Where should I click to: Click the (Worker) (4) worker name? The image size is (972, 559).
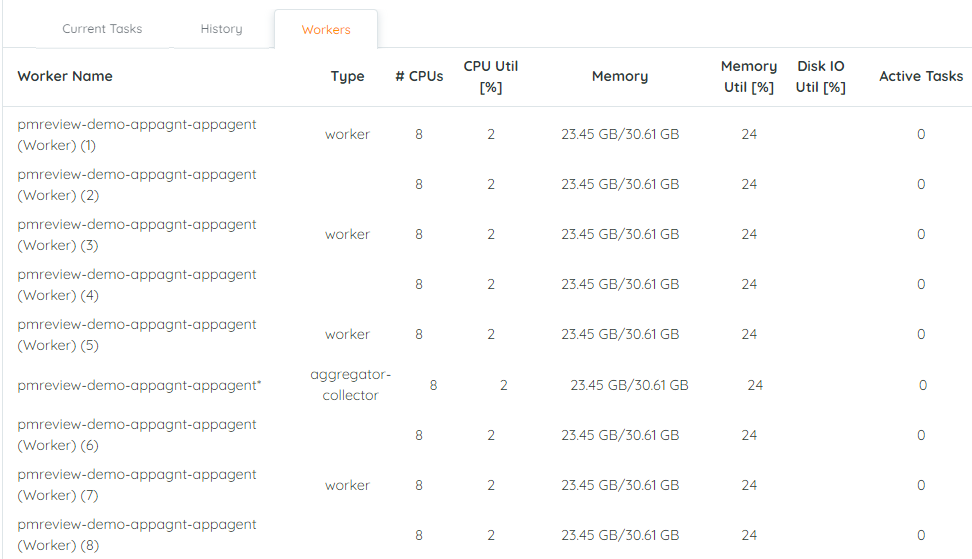coord(137,284)
